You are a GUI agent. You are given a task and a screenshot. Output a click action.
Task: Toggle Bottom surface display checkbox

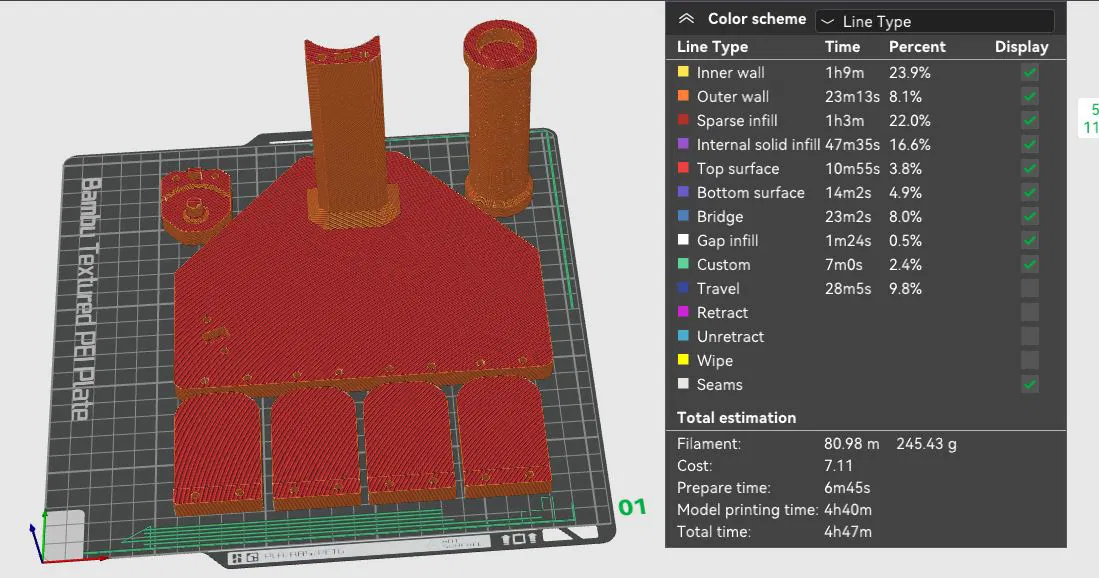coord(1030,192)
